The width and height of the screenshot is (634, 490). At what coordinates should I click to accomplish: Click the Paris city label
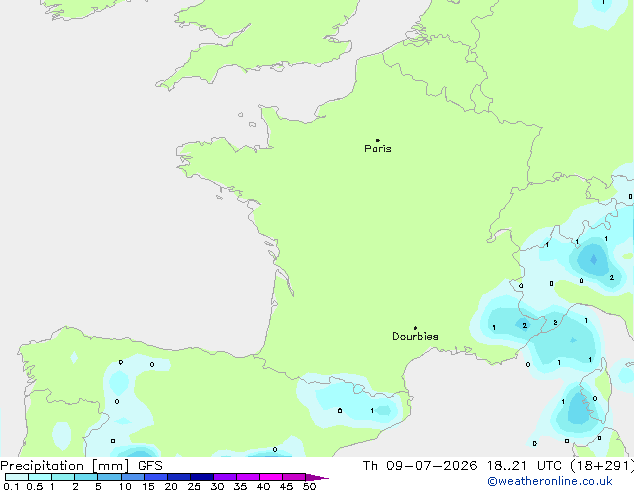pos(378,149)
